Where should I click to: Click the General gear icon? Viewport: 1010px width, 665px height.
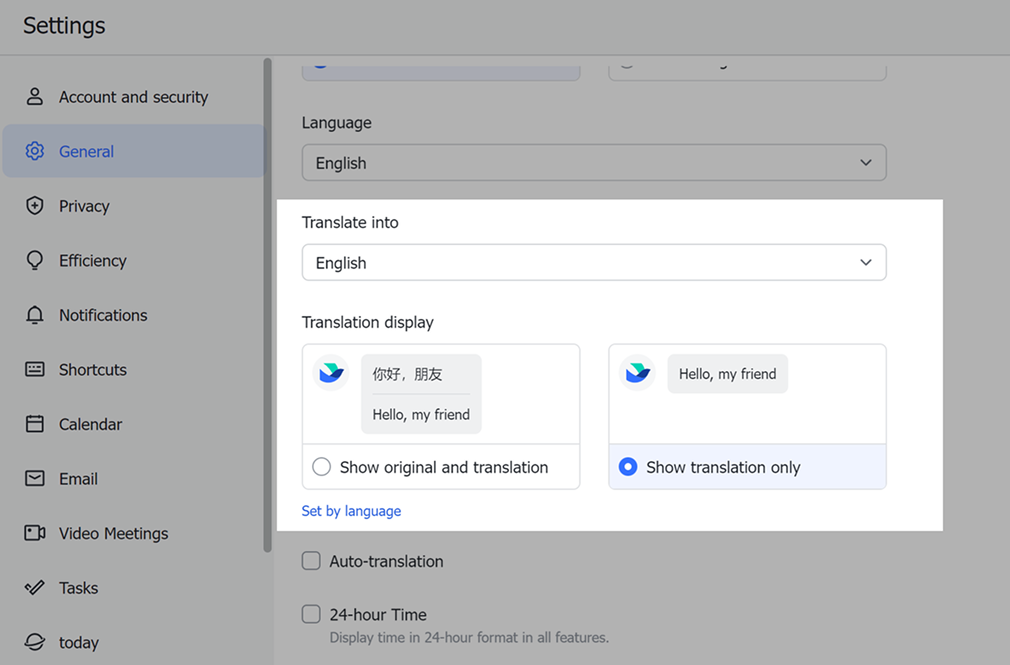(35, 151)
